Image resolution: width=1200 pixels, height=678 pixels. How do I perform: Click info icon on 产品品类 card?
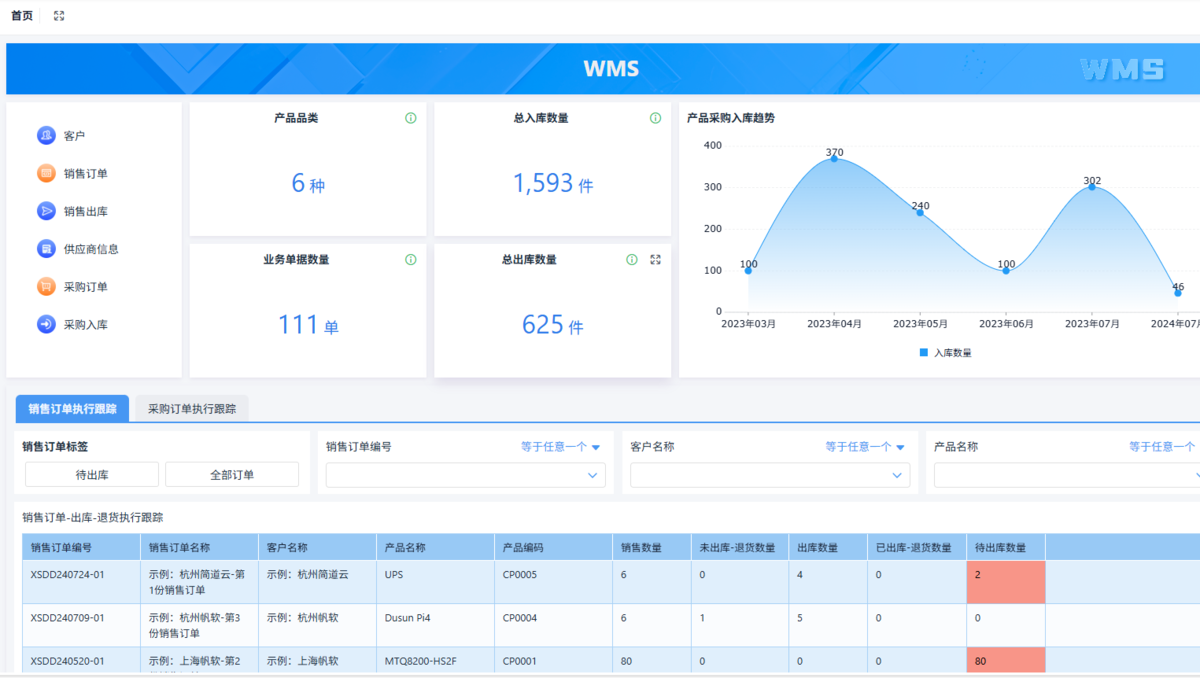tap(411, 118)
